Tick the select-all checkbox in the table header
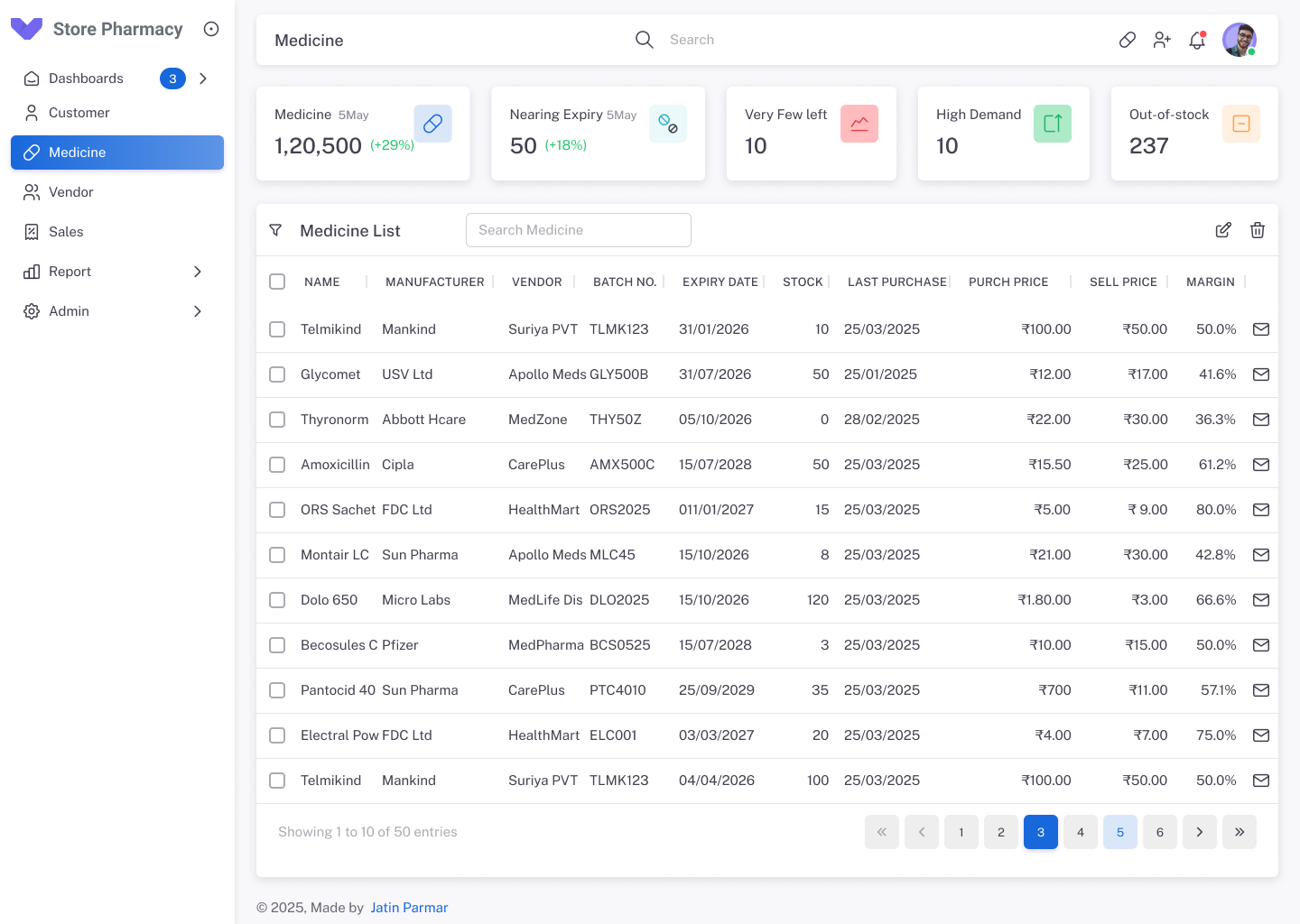Image resolution: width=1300 pixels, height=924 pixels. (277, 282)
